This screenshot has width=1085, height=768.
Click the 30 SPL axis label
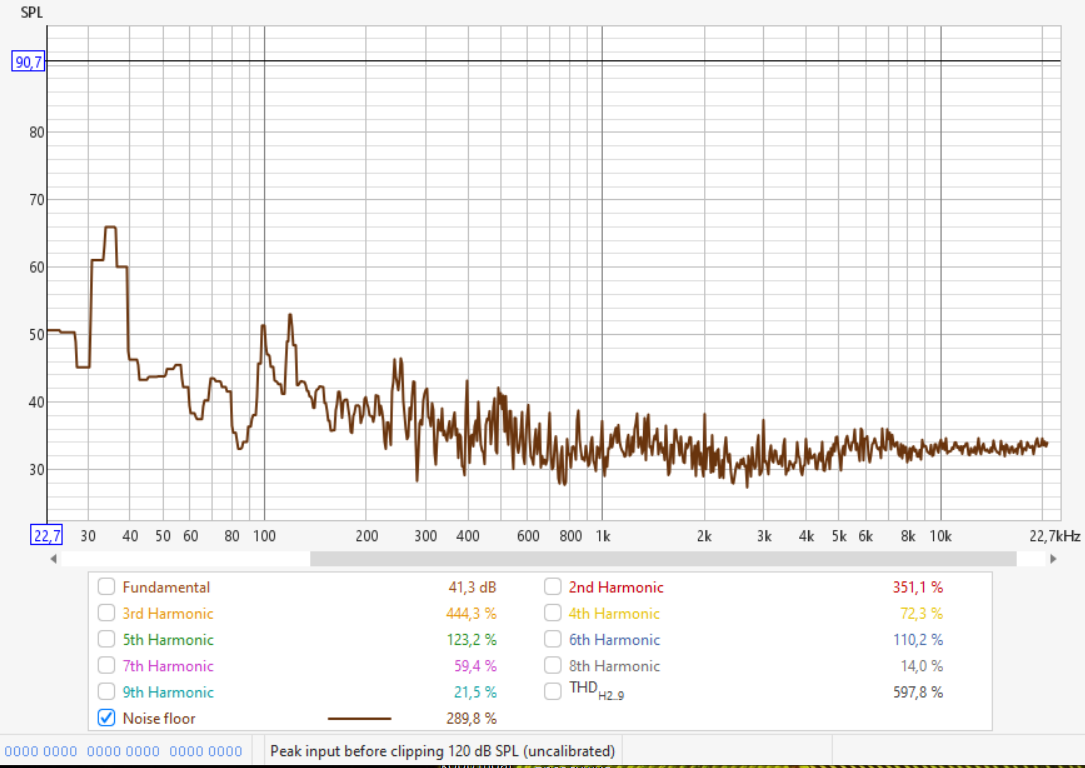[37, 470]
